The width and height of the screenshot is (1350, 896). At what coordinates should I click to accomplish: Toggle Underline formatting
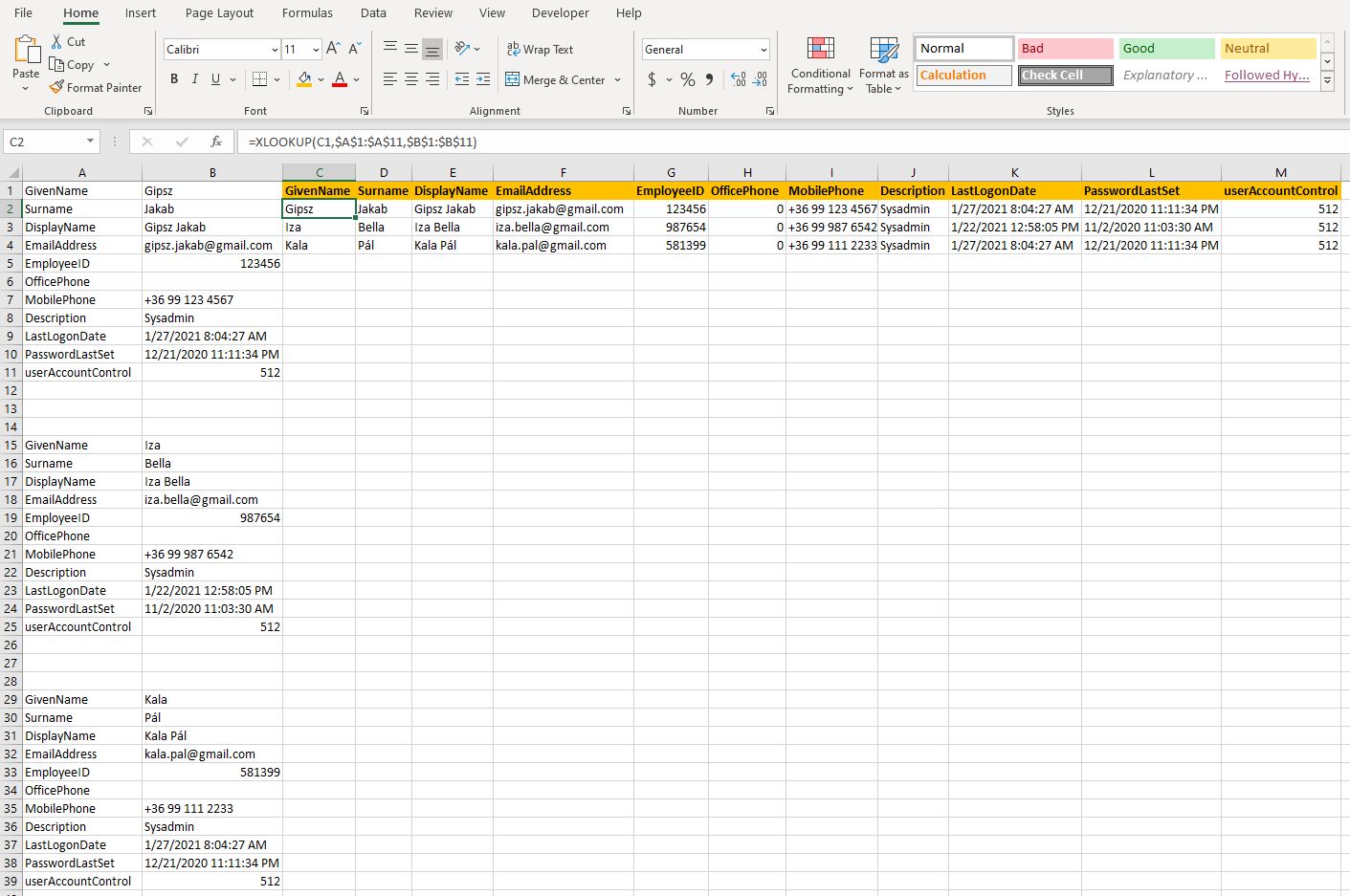point(216,79)
